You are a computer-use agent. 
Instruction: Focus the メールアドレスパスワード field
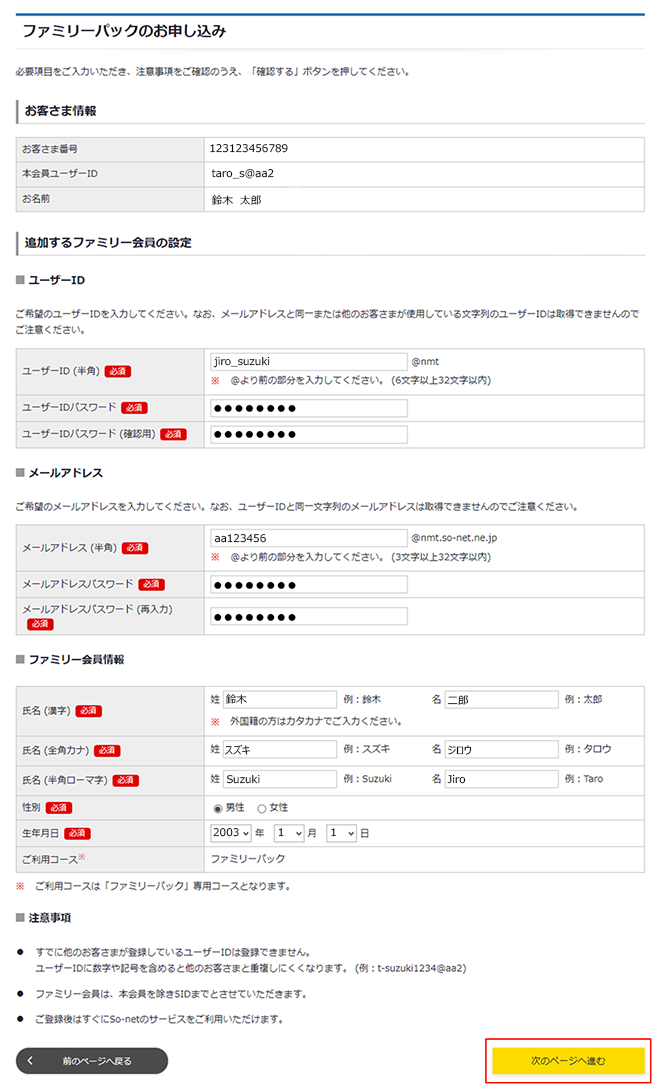[308, 584]
